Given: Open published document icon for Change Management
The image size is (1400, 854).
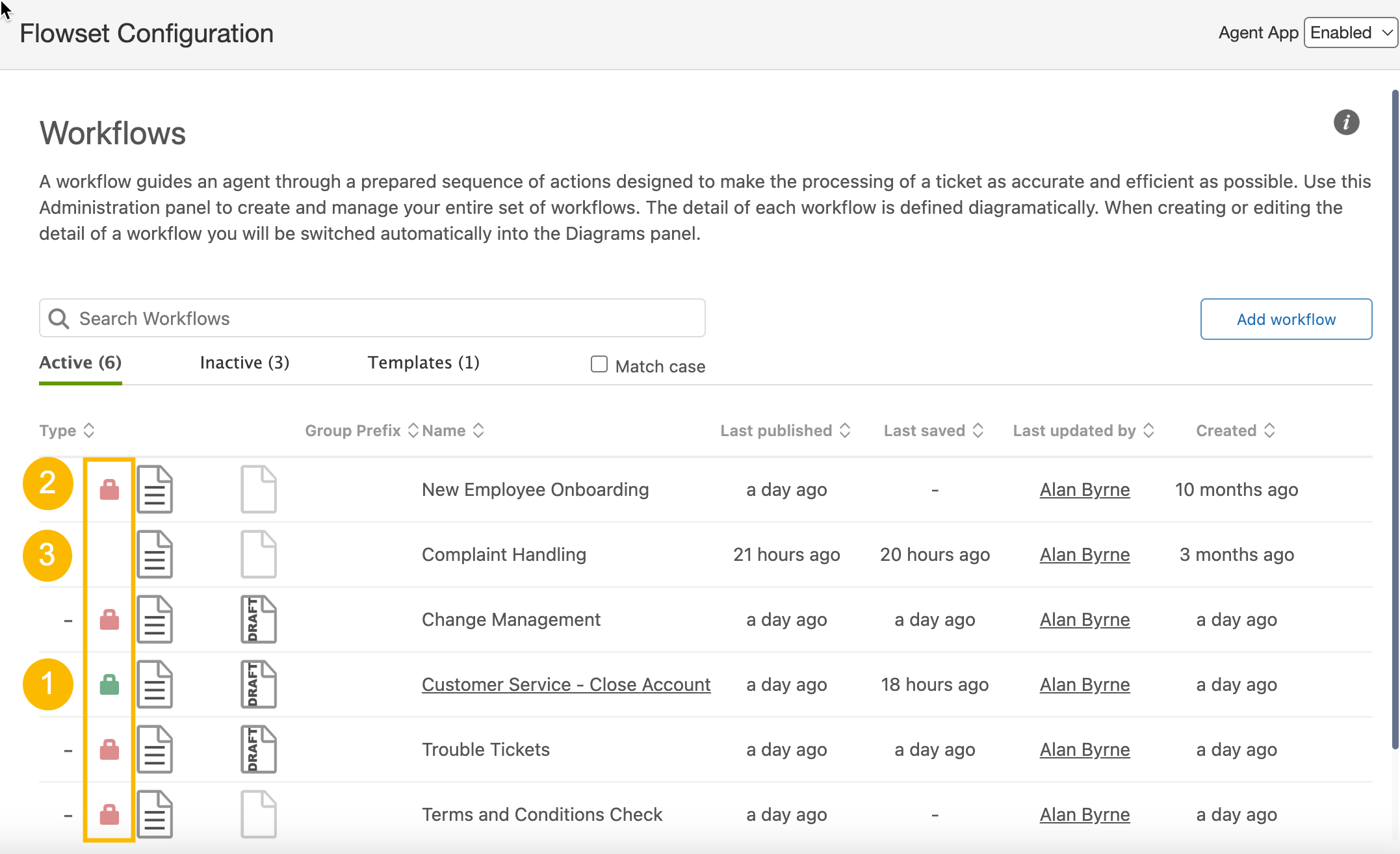Looking at the screenshot, I should [155, 619].
